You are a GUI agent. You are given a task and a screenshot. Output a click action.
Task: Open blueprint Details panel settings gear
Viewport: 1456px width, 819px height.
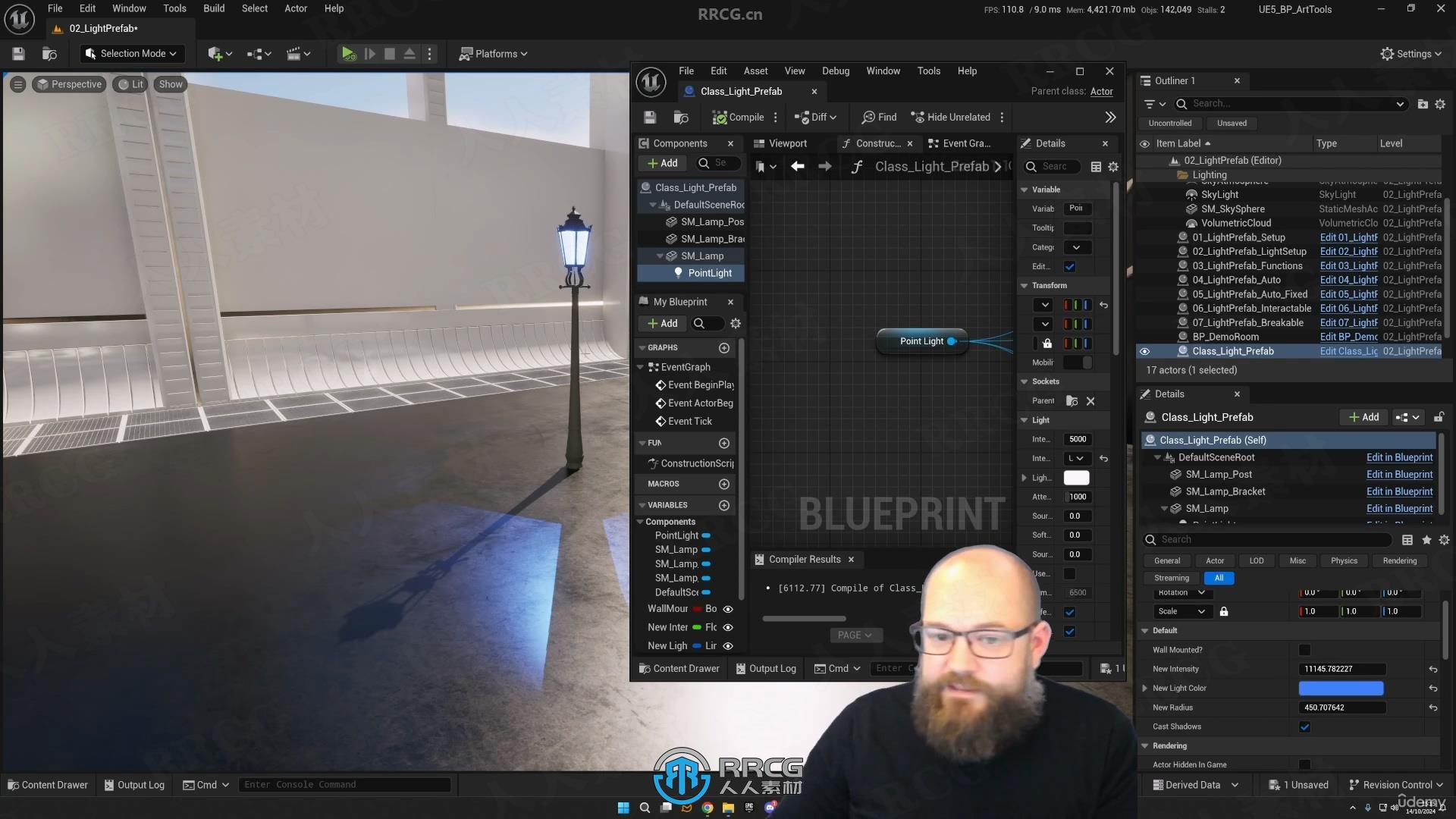point(1113,167)
